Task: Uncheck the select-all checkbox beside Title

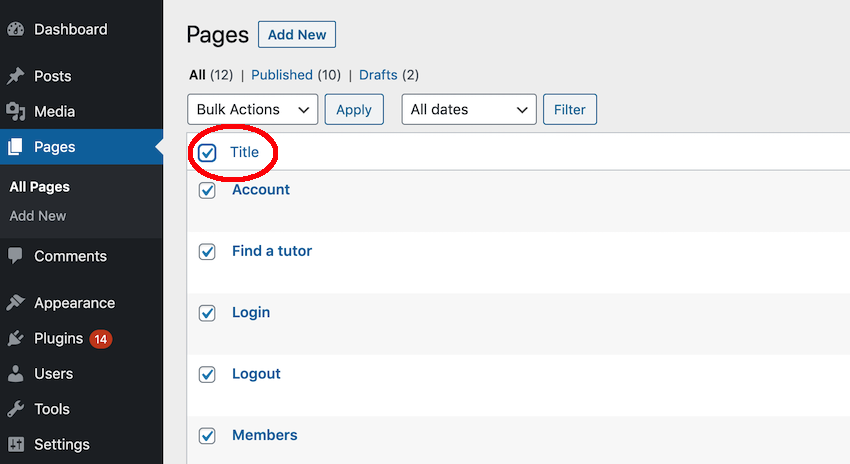Action: point(207,153)
